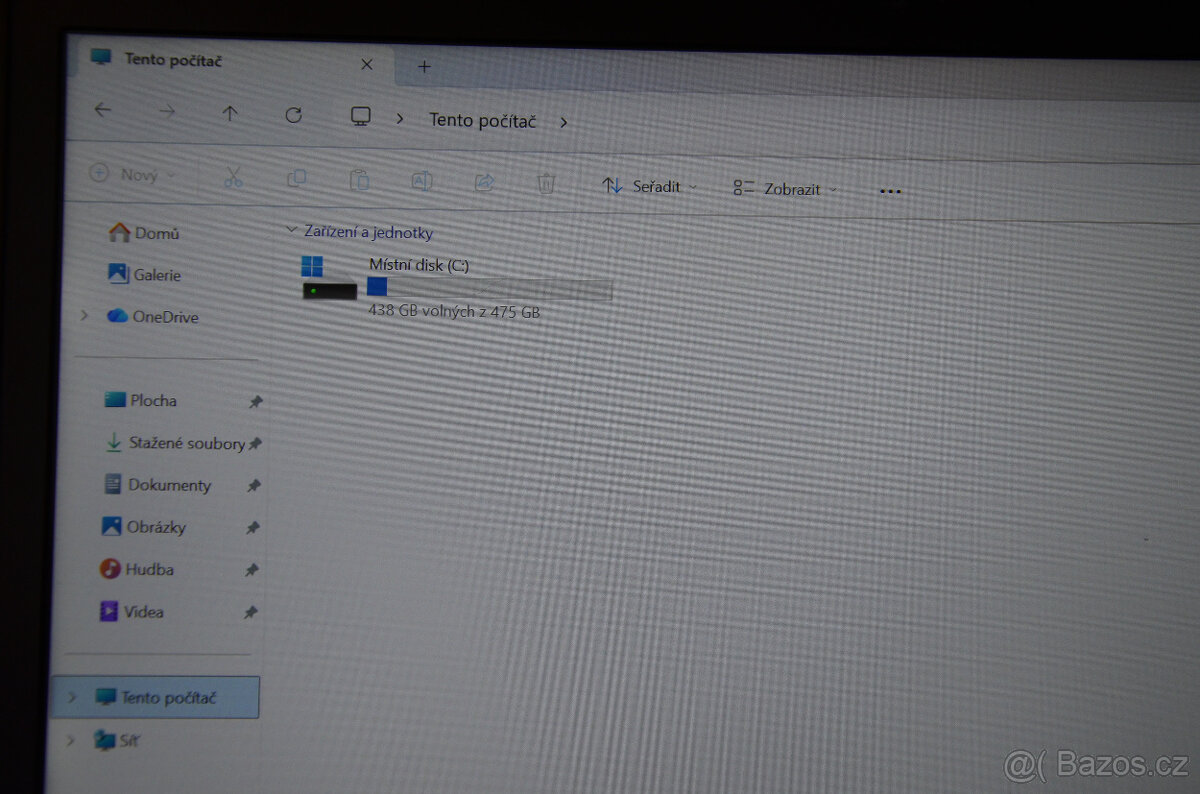The height and width of the screenshot is (794, 1200).
Task: Click the Delete trash bin icon
Action: pos(546,183)
